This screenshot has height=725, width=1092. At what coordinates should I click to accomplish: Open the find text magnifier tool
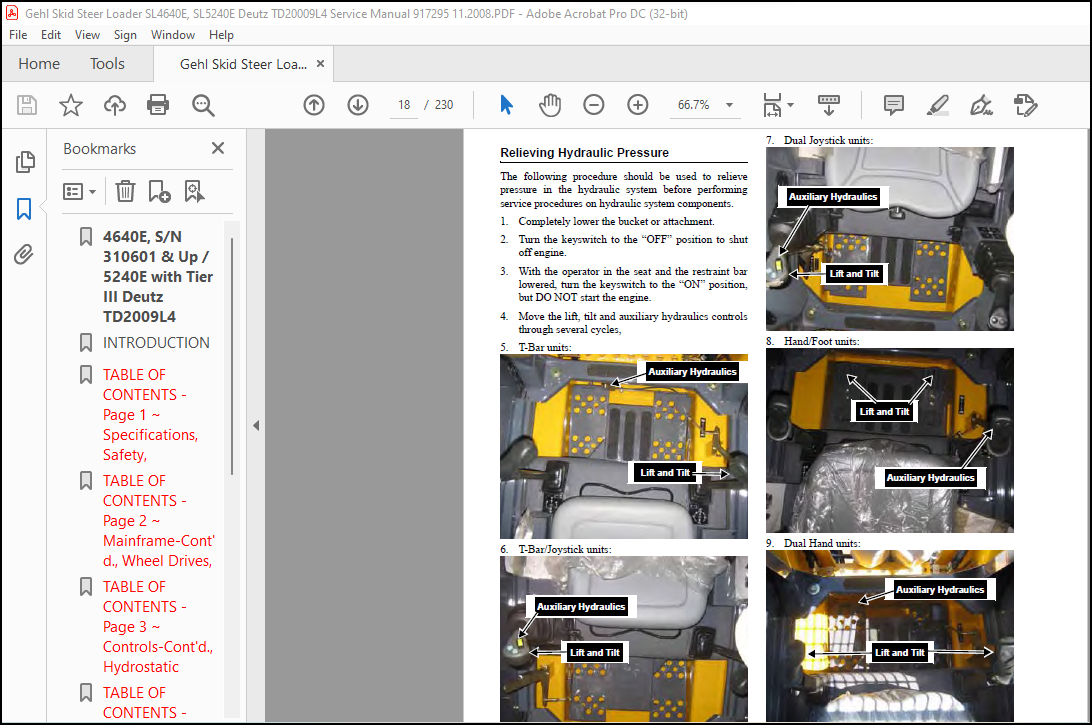click(x=203, y=105)
